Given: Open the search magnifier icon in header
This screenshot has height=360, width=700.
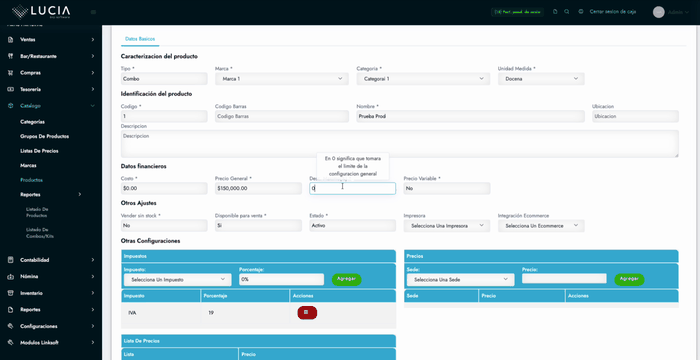Looking at the screenshot, I should tap(567, 12).
